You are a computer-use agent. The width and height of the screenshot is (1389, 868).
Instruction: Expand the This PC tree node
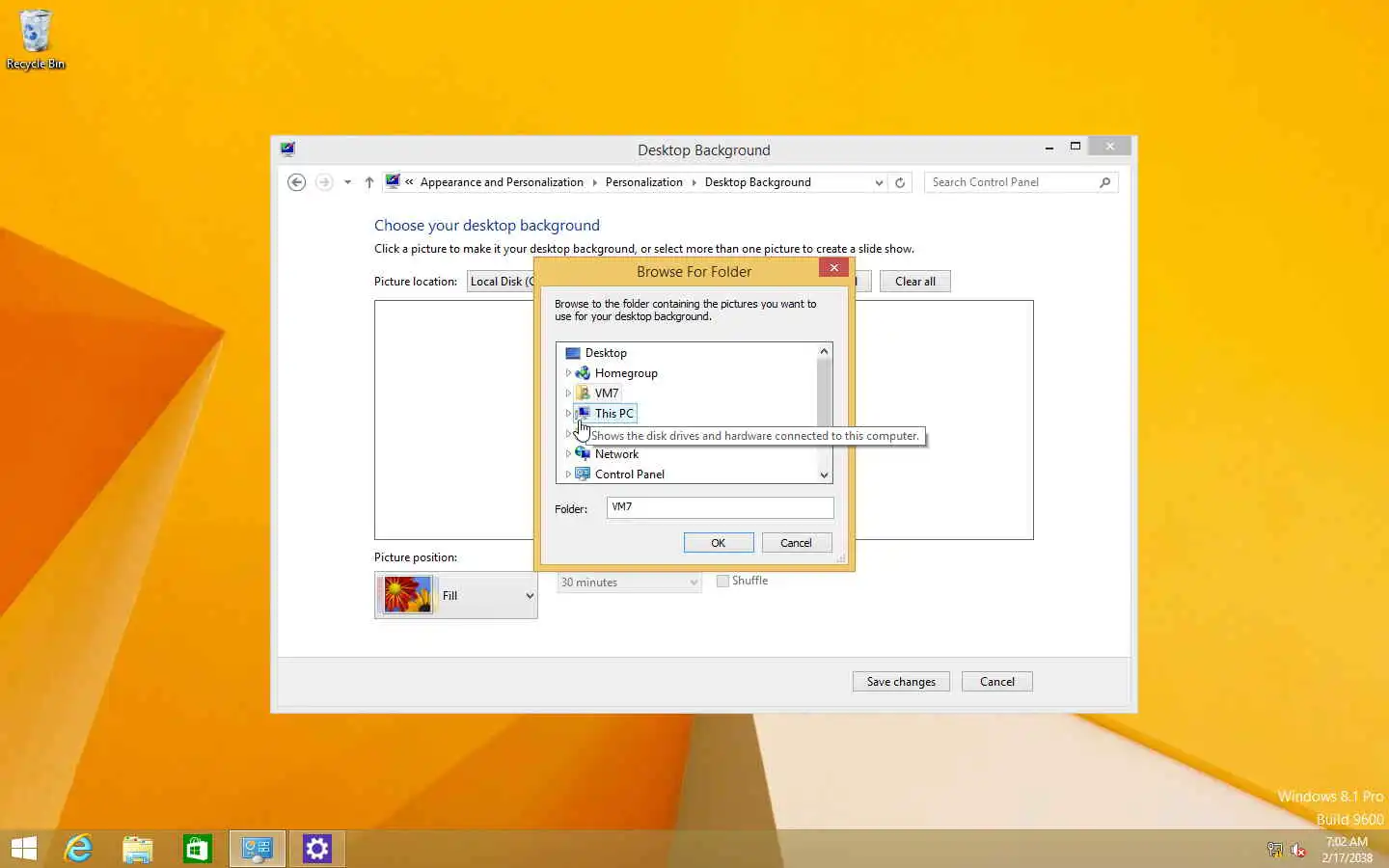click(x=568, y=414)
